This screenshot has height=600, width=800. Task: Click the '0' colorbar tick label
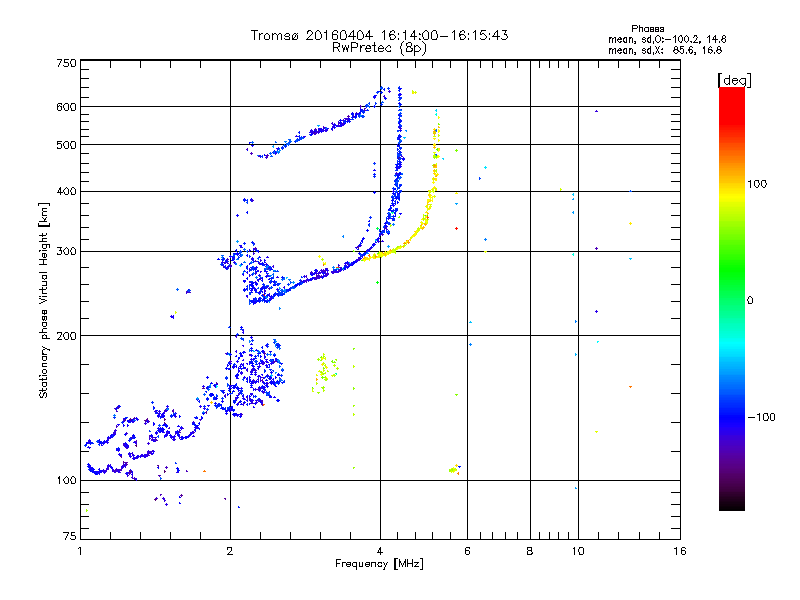750,301
